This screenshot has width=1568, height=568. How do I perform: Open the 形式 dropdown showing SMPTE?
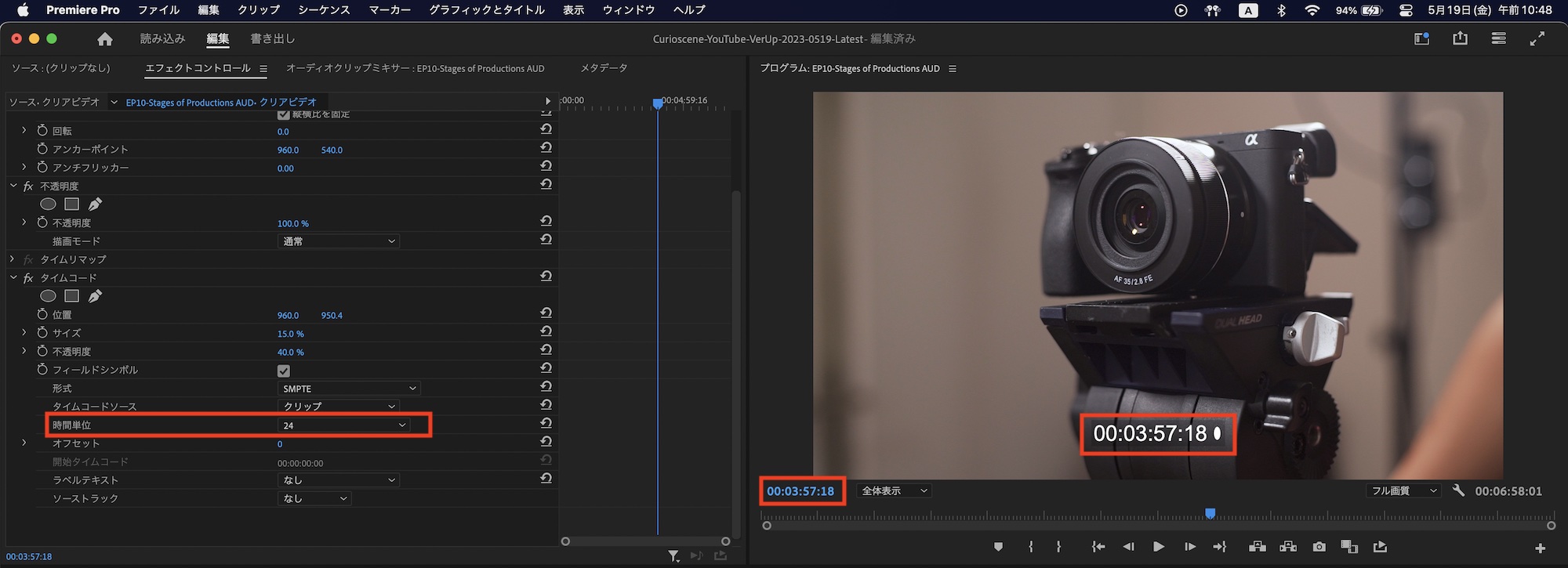click(x=349, y=389)
